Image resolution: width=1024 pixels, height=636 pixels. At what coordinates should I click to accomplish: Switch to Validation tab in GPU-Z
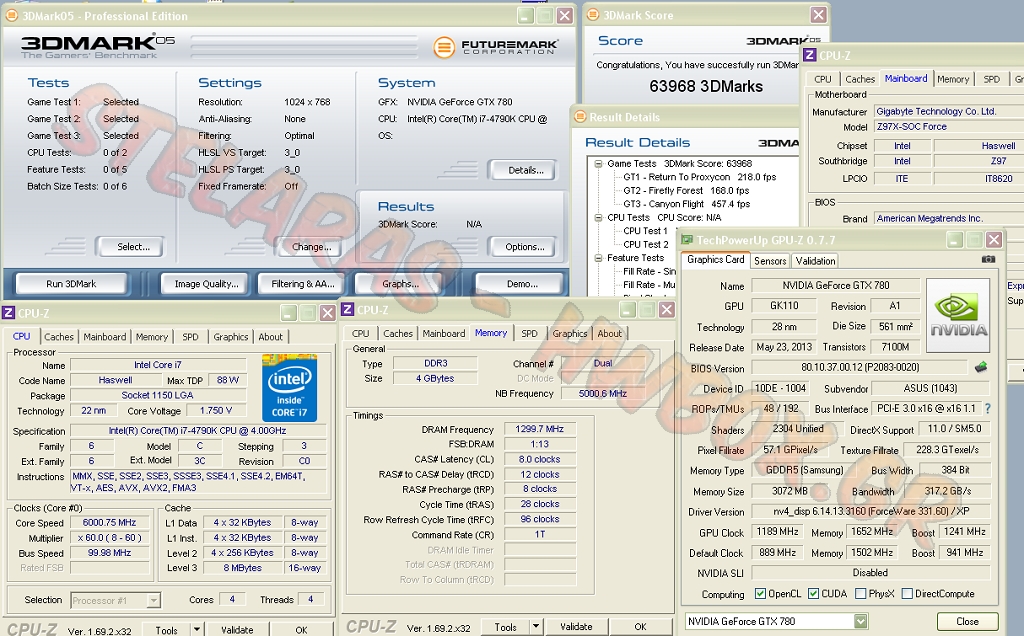tap(815, 261)
